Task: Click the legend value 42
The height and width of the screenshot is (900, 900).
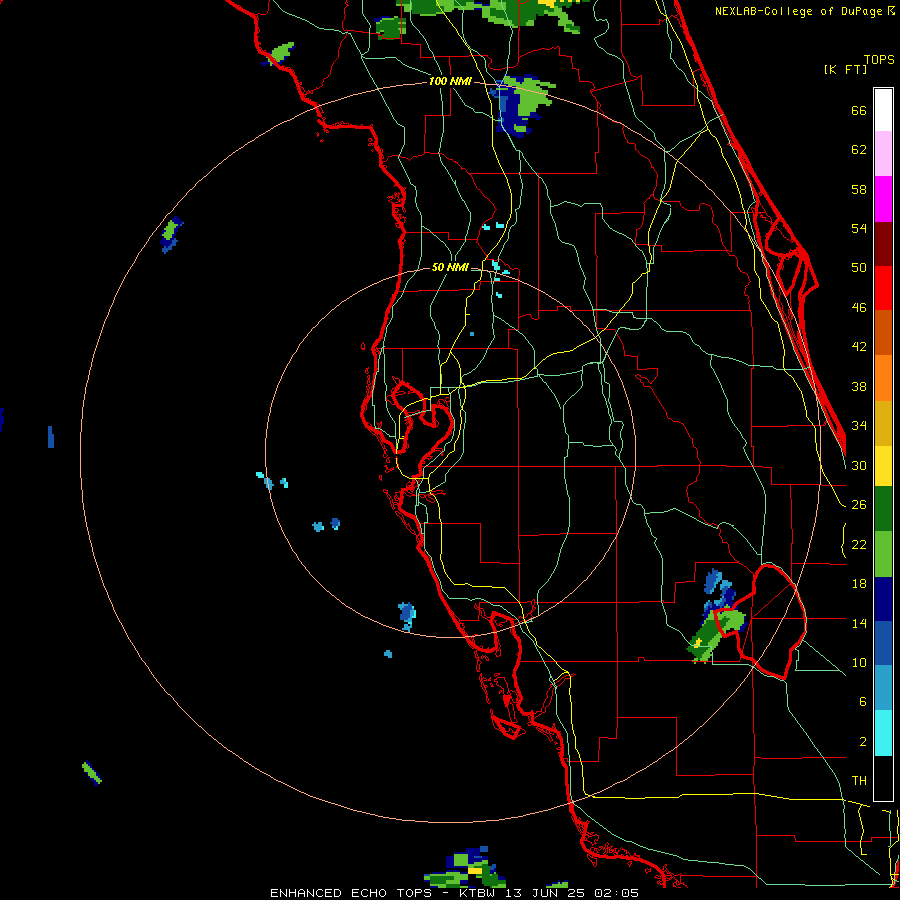Action: (859, 347)
